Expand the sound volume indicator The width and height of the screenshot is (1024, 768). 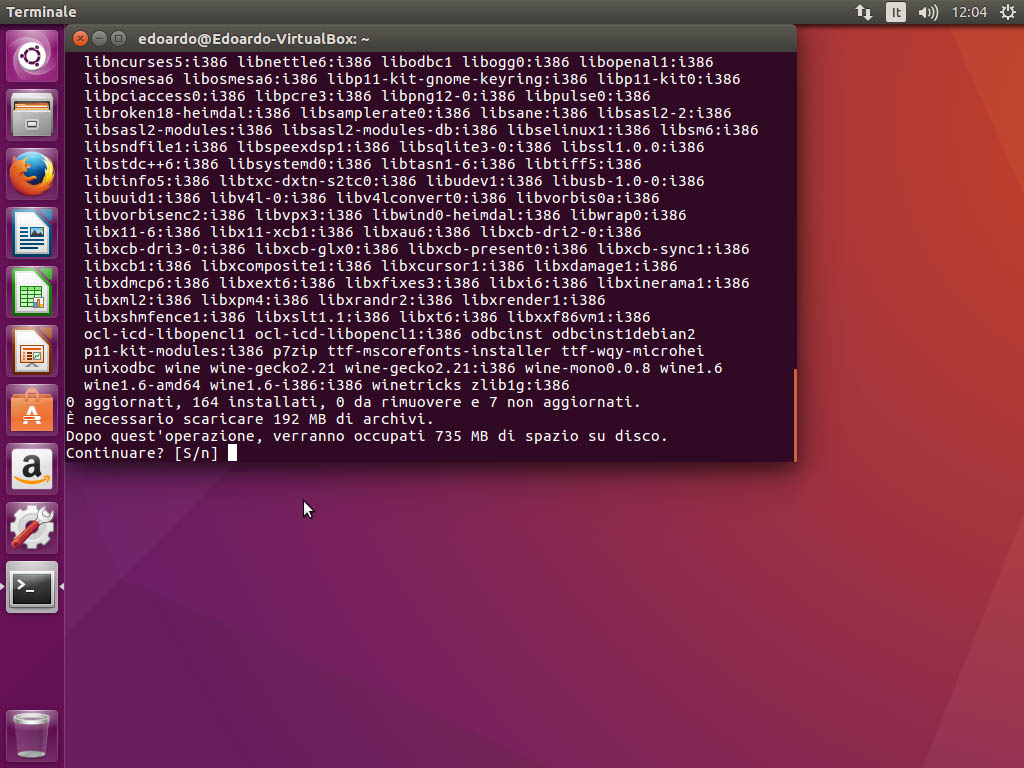[928, 12]
